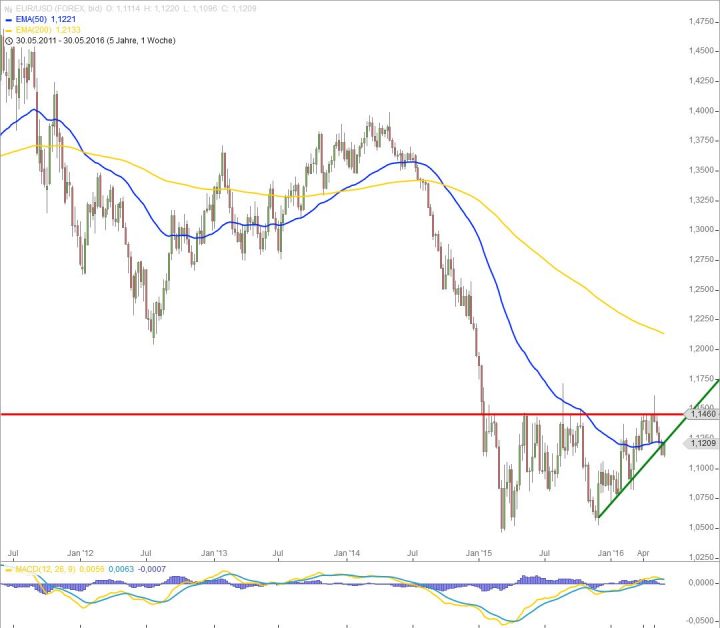
Task: Click the yellow MACD legend marker
Action: click(8, 570)
